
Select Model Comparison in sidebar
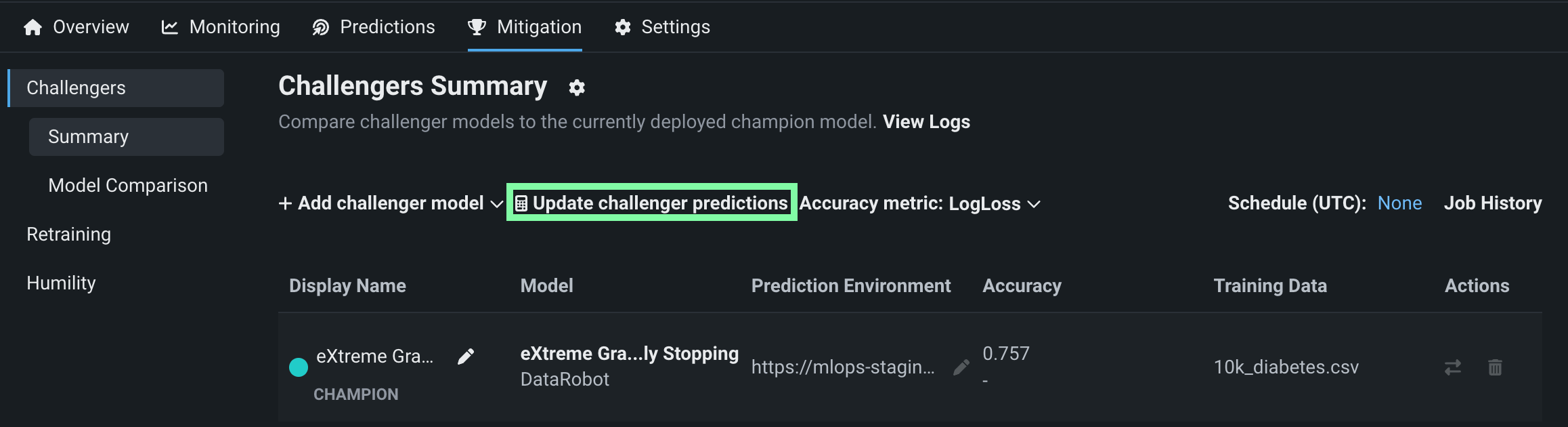(128, 186)
